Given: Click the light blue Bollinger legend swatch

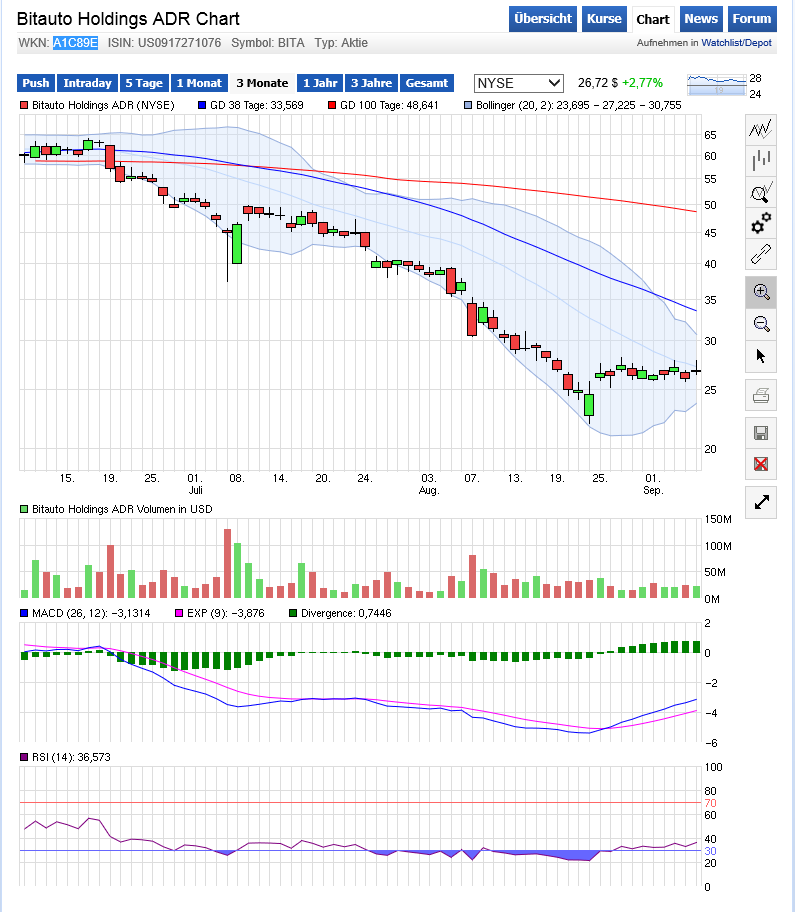Looking at the screenshot, I should pyautogui.click(x=468, y=105).
